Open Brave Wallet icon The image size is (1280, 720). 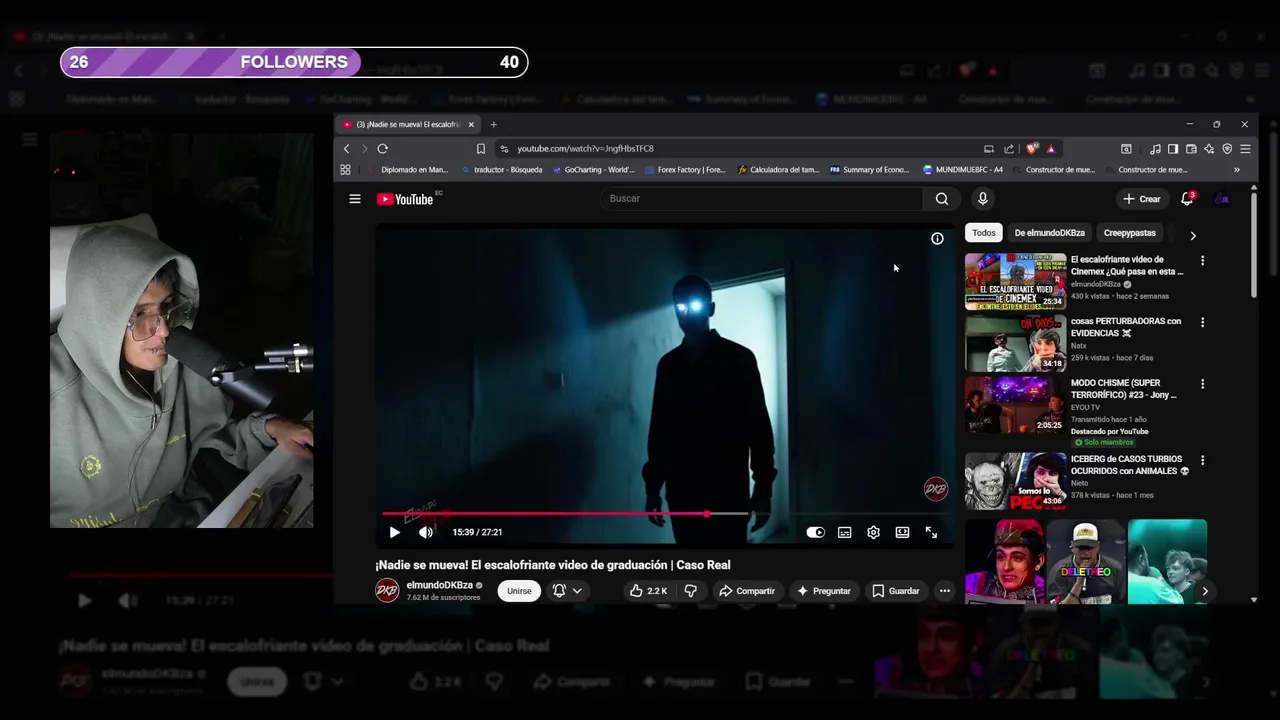point(1191,149)
